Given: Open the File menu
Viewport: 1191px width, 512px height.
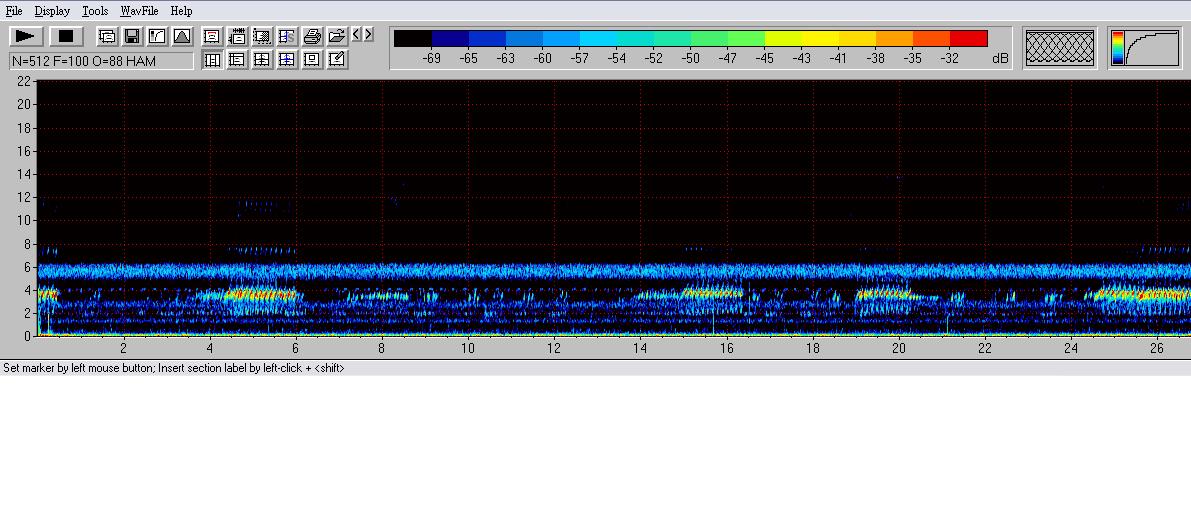Looking at the screenshot, I should tap(14, 11).
